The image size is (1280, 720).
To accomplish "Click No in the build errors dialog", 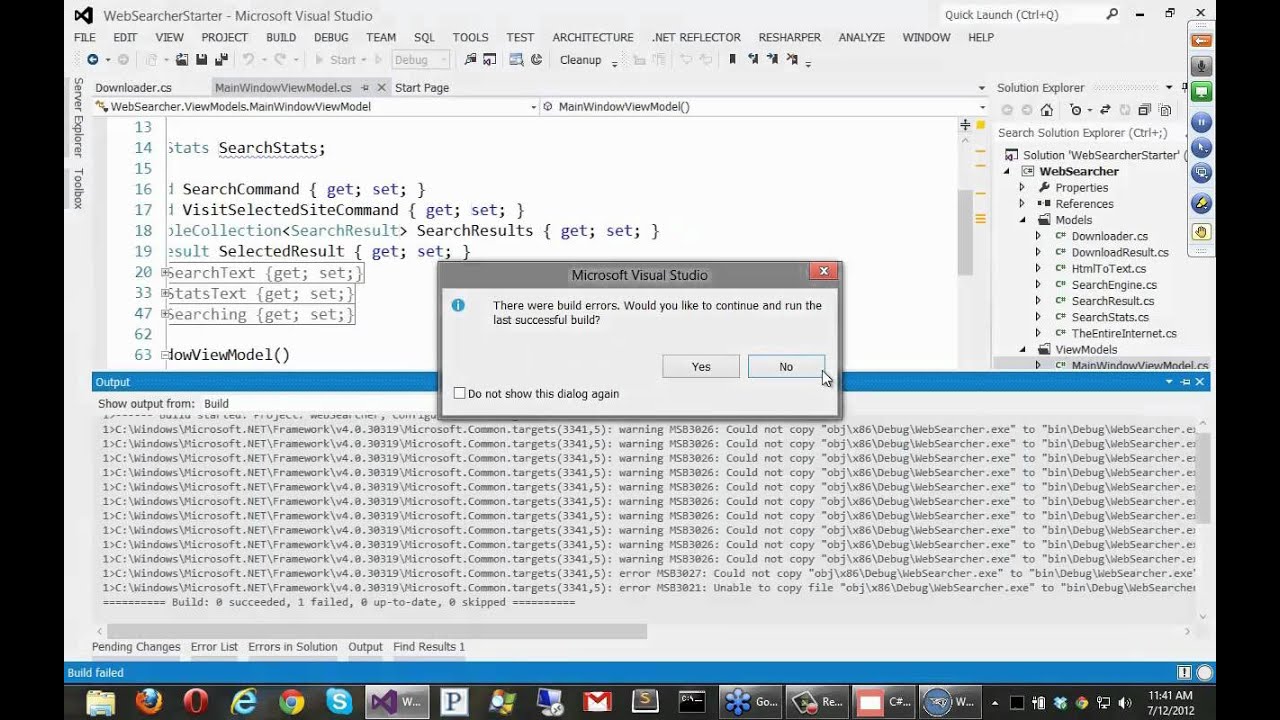I will point(786,367).
